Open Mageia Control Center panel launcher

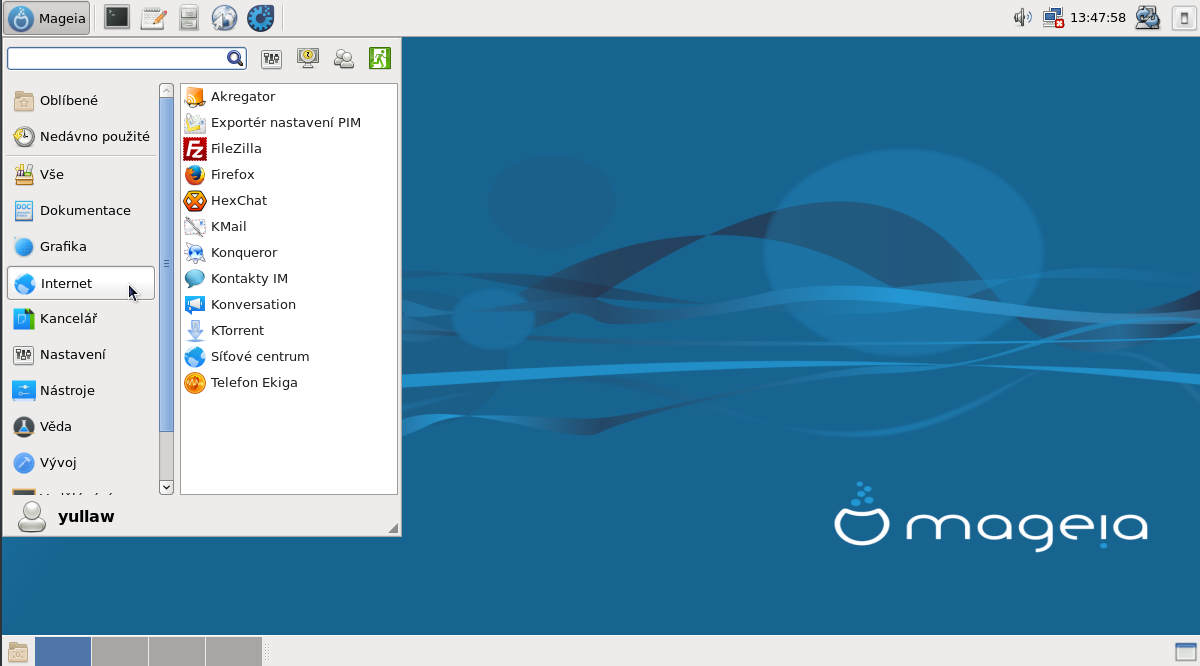[260, 17]
